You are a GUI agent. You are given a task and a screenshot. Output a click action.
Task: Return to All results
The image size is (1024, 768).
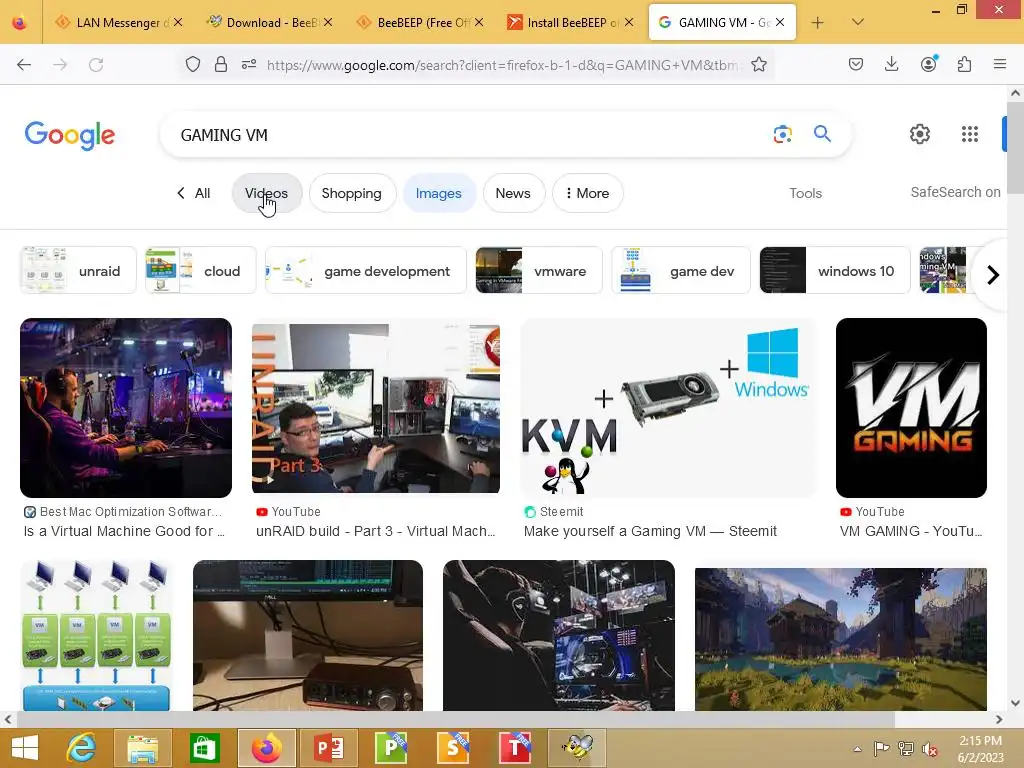194,193
